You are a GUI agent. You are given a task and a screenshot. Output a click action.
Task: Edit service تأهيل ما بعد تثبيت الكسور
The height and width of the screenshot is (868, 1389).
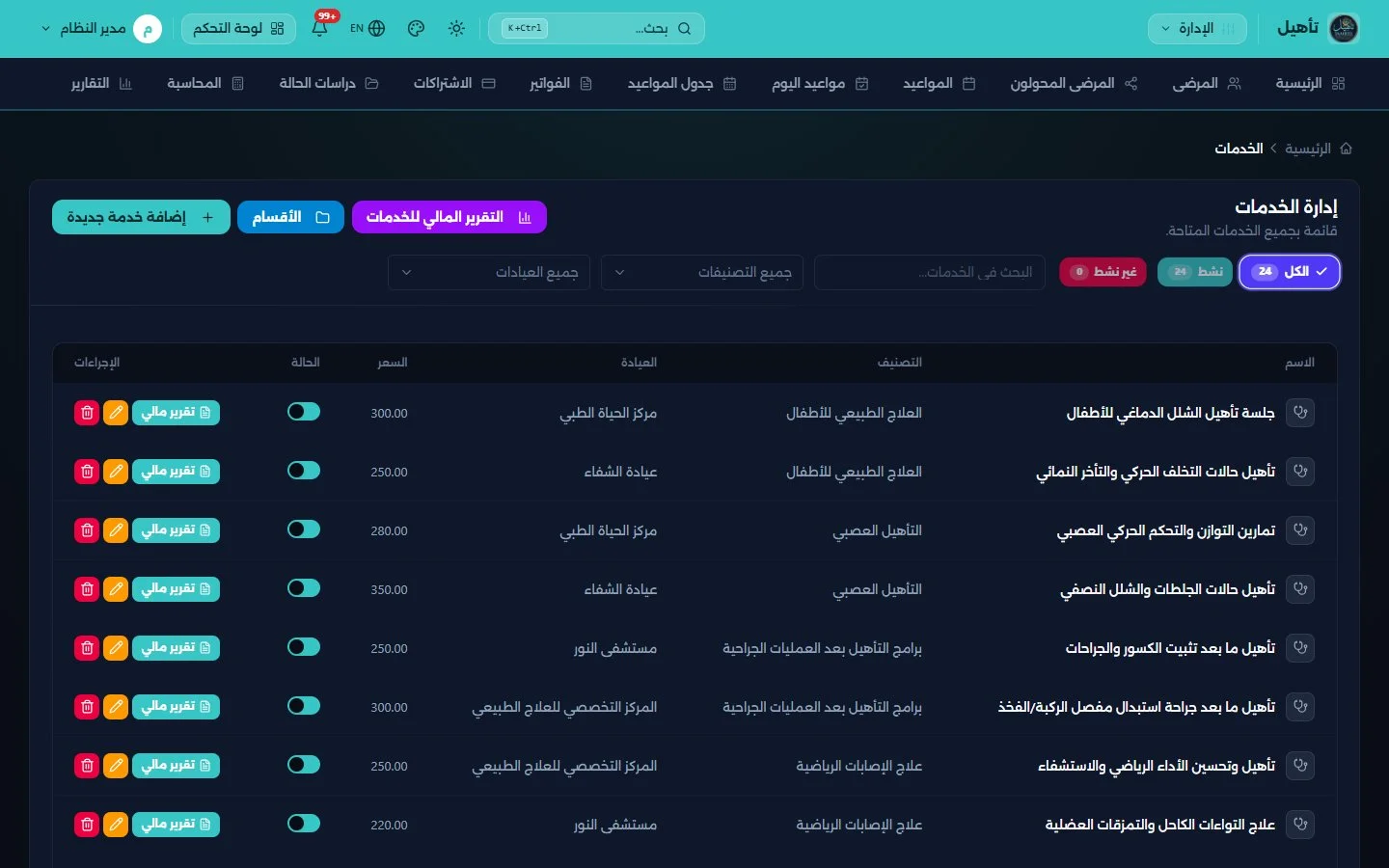pos(116,648)
